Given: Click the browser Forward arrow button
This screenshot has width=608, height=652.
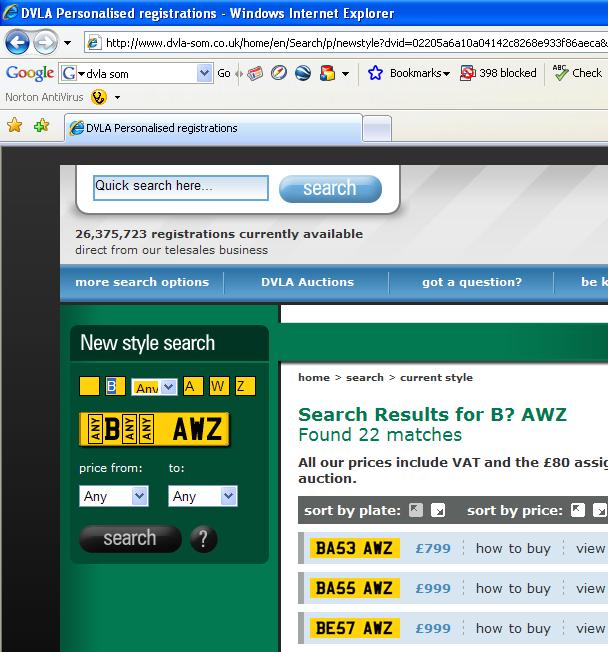Looking at the screenshot, I should (45, 42).
